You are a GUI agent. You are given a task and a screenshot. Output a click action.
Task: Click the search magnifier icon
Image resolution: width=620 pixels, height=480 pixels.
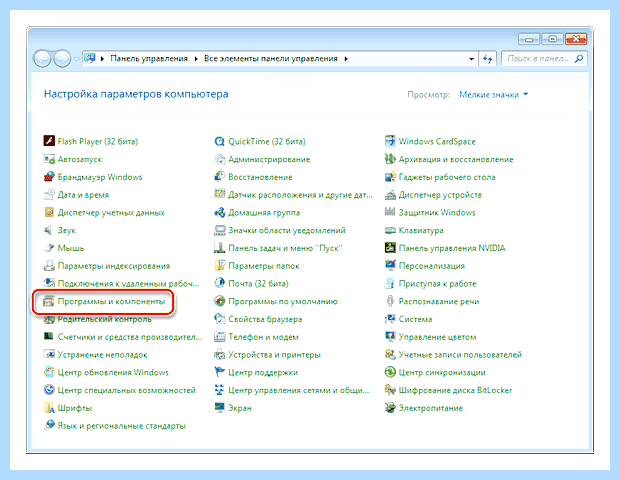pyautogui.click(x=578, y=59)
